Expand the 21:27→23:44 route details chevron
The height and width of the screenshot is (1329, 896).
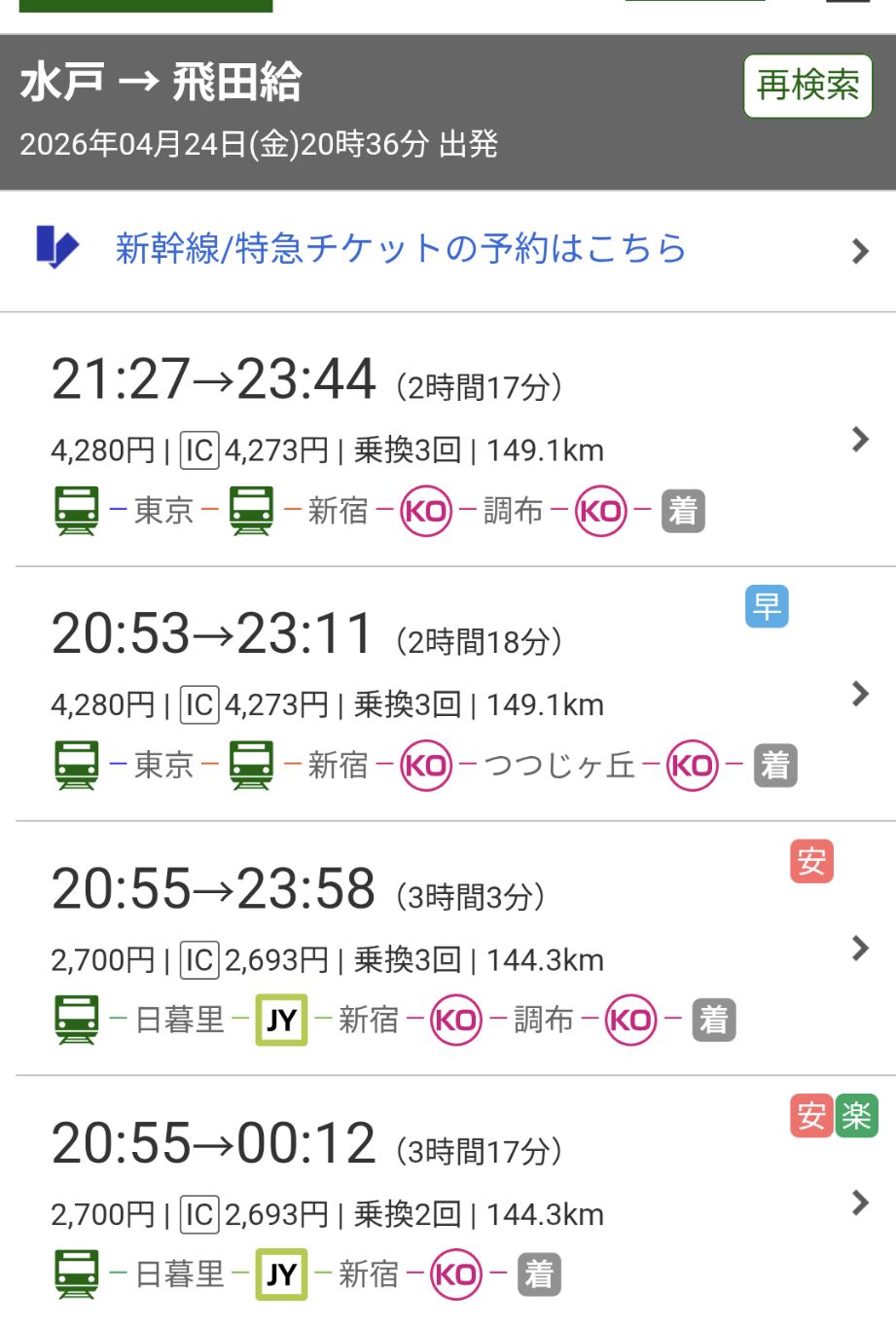point(859,439)
